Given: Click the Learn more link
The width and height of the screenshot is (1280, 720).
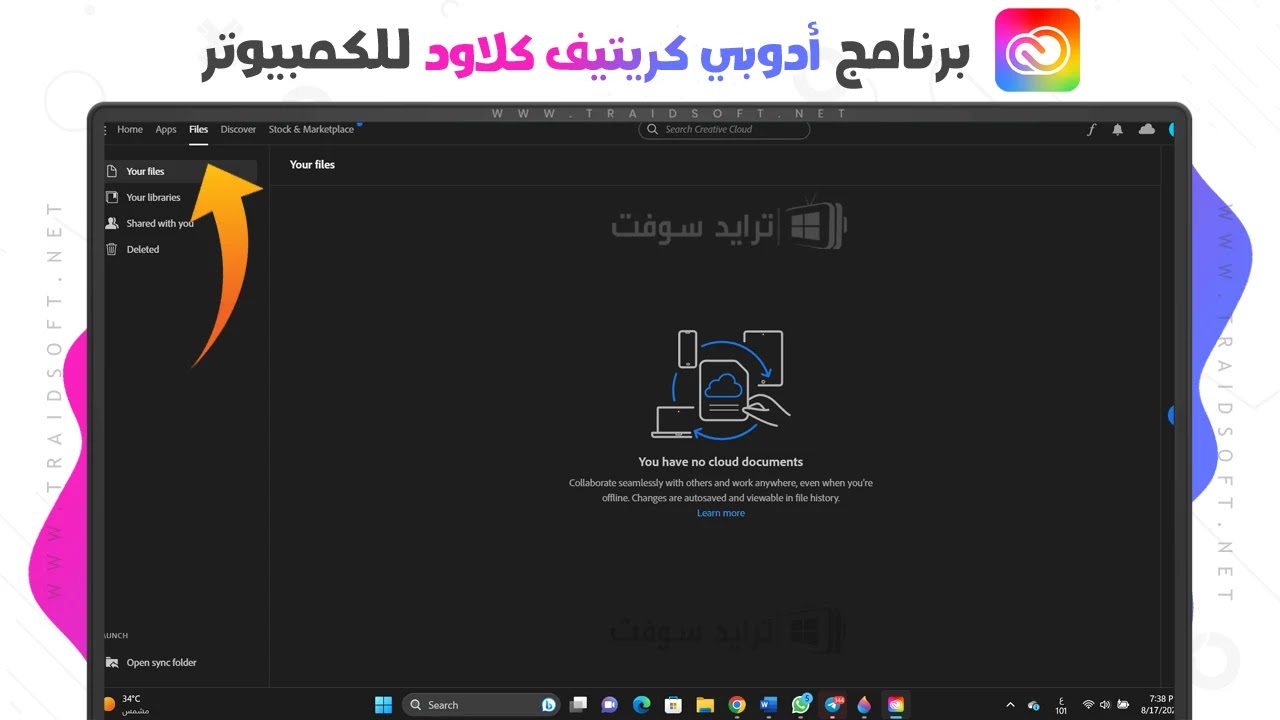Looking at the screenshot, I should [720, 512].
